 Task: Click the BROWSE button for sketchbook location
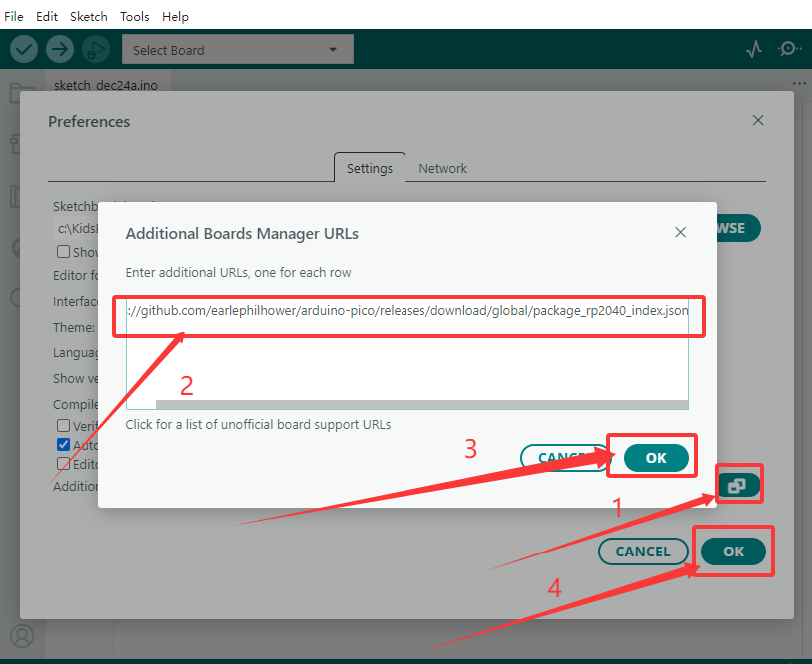click(x=738, y=228)
